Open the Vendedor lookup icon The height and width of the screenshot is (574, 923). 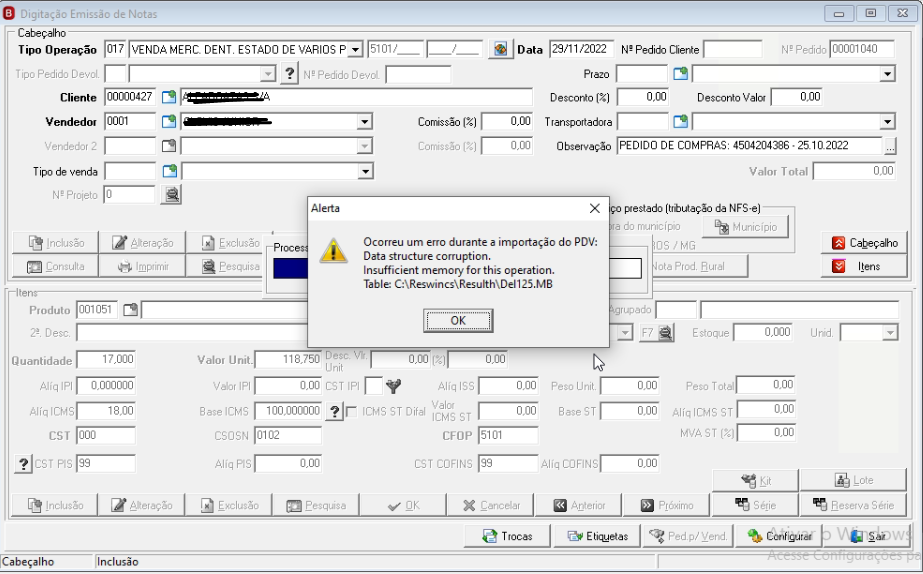[169, 121]
